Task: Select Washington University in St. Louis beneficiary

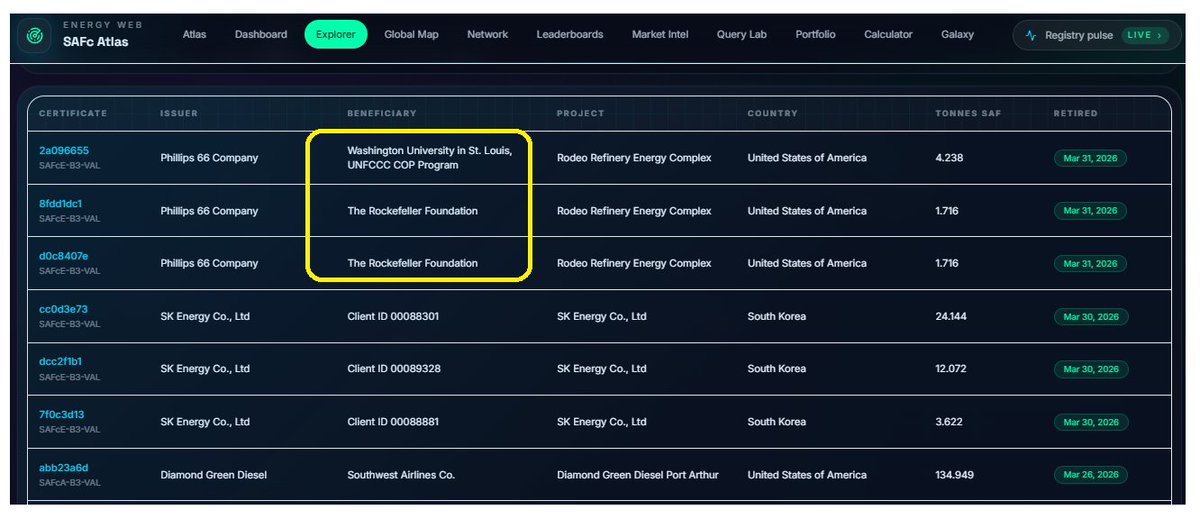Action: 430,158
